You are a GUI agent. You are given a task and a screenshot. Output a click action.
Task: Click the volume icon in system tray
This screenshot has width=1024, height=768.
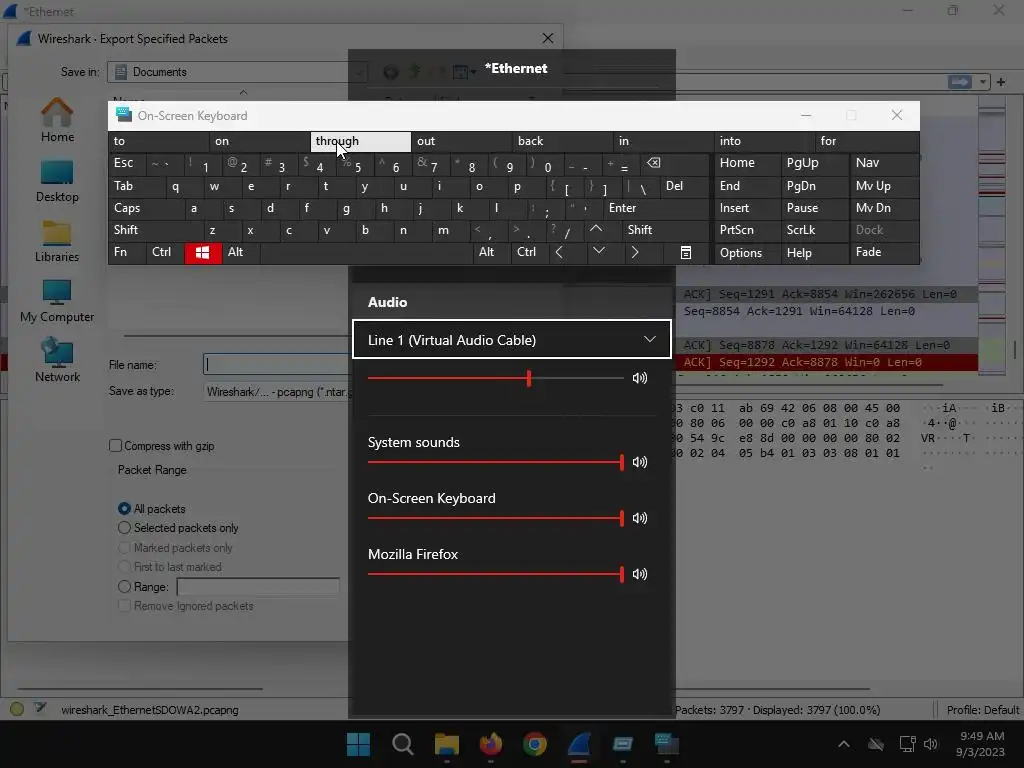point(931,744)
